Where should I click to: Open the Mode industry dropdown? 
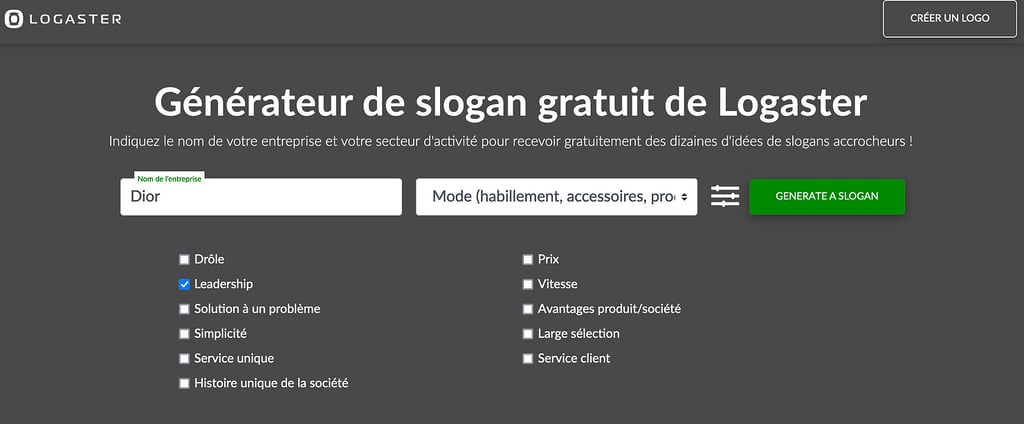[556, 197]
